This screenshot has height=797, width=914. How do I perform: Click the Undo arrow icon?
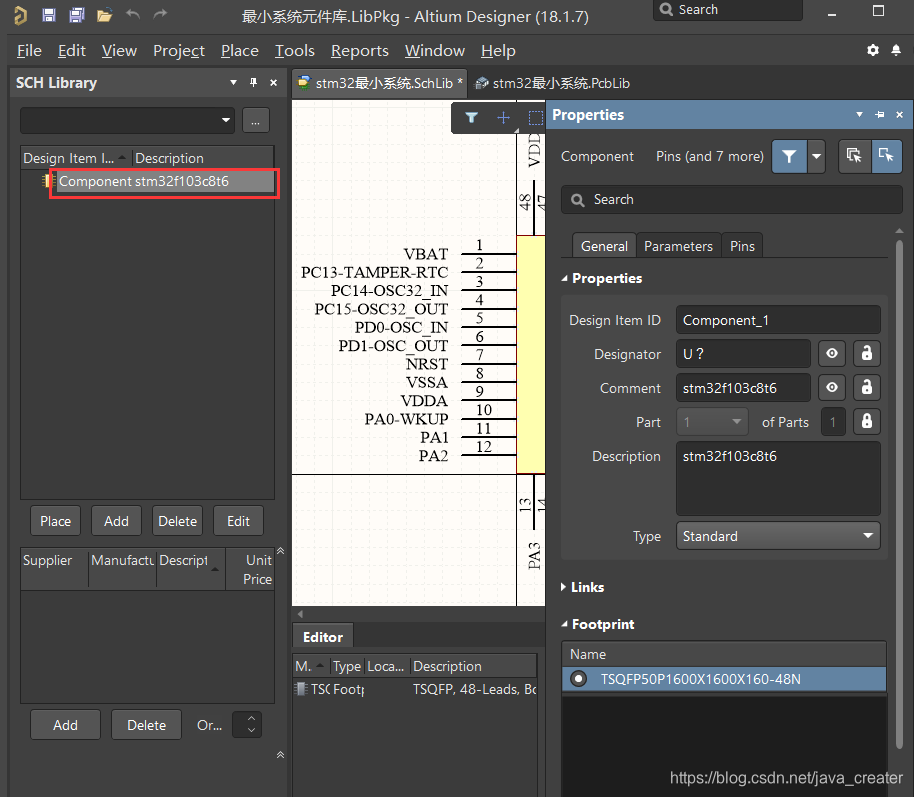(133, 15)
